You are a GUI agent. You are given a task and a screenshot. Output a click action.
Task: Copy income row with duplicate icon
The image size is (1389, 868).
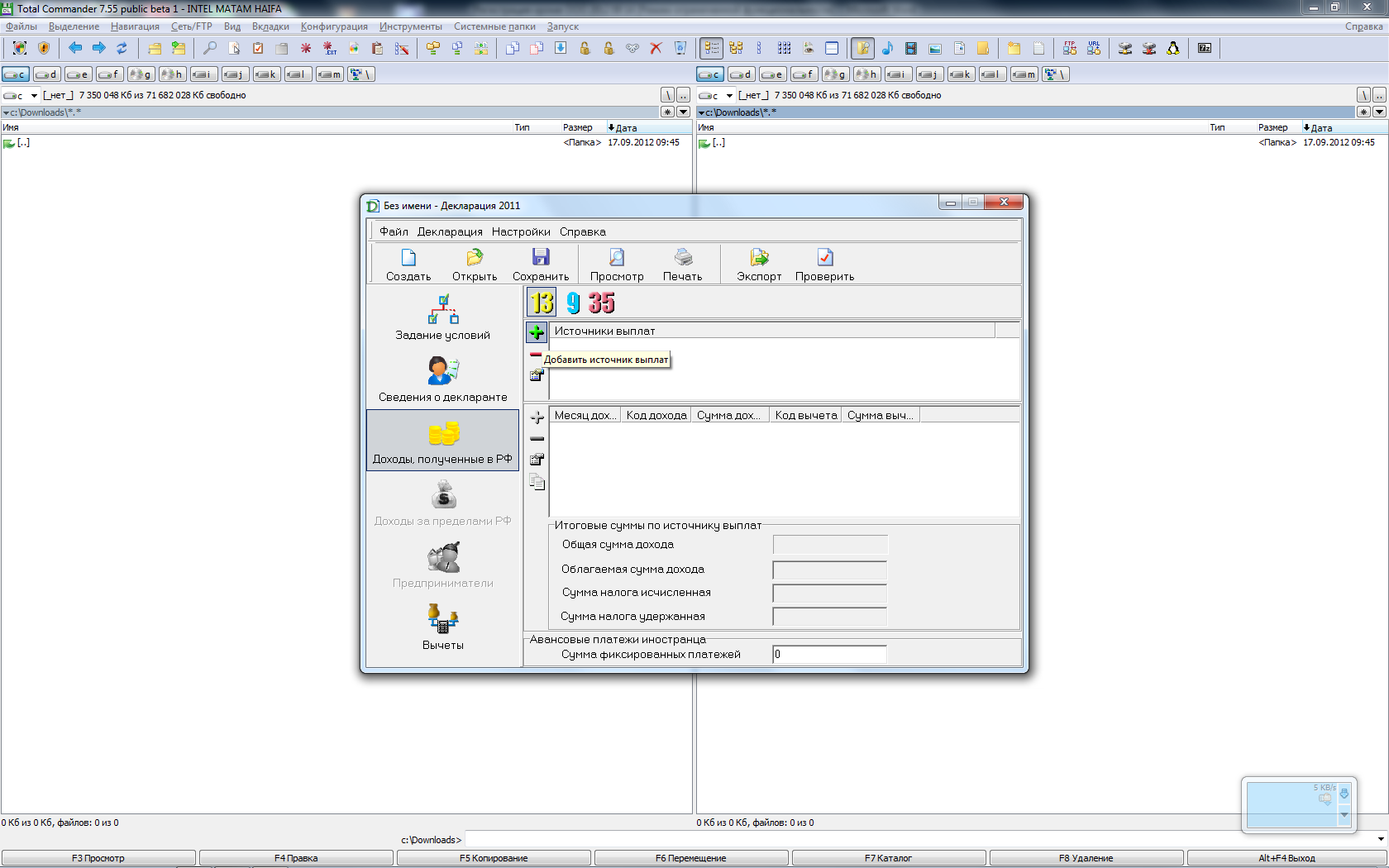pos(537,481)
